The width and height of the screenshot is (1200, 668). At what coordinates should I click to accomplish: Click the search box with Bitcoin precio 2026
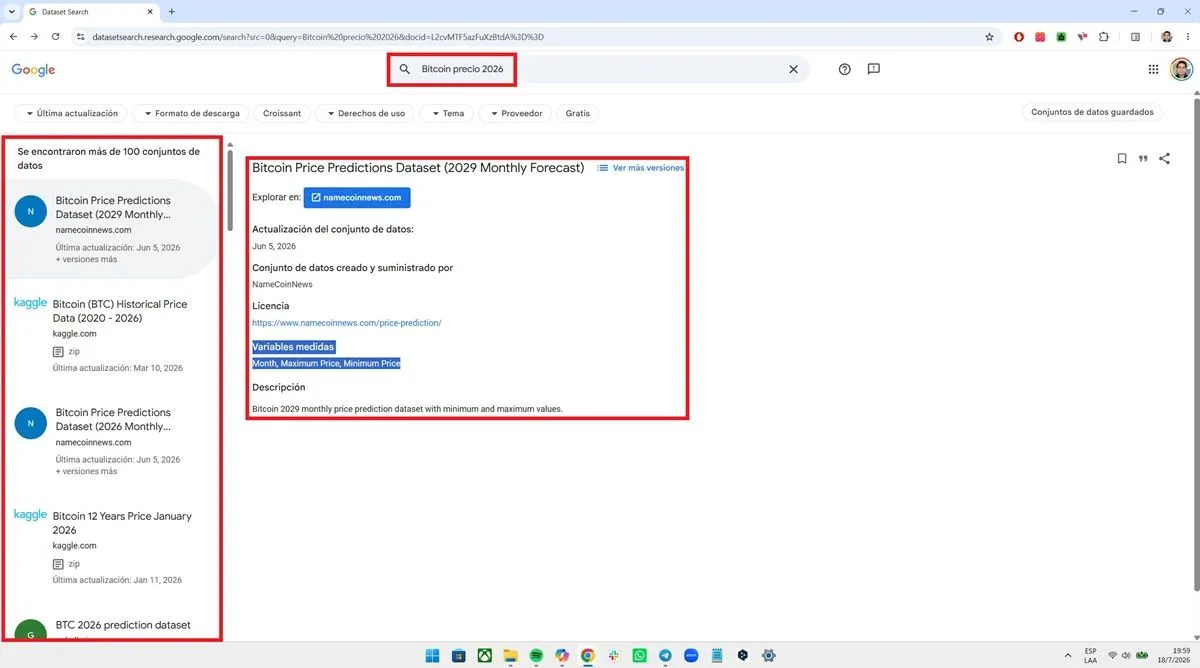tap(598, 70)
